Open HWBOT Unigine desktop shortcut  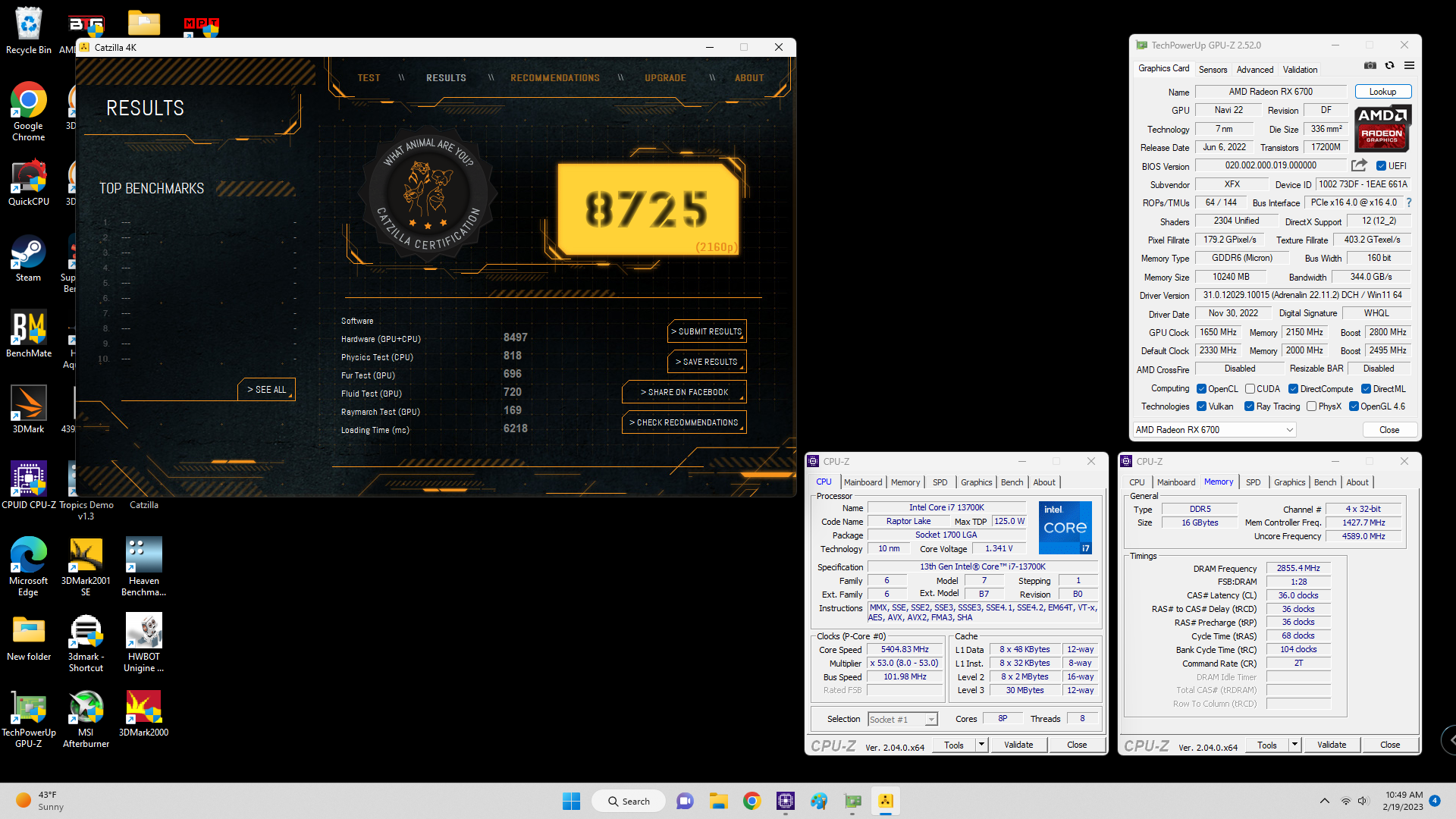click(143, 642)
